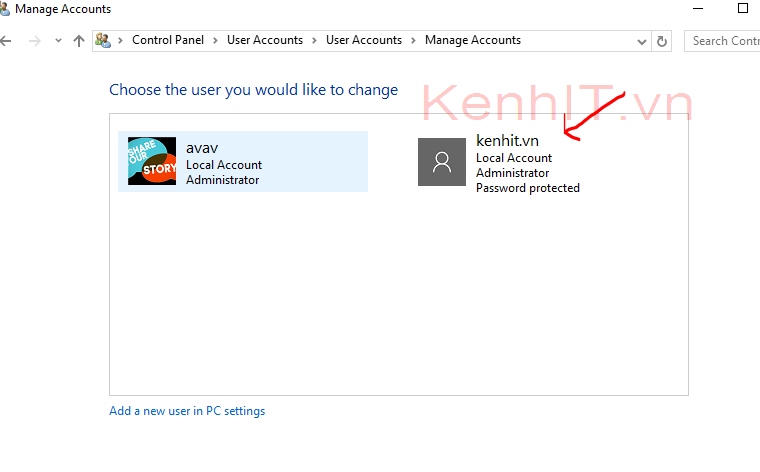Screen dimensions: 760x472
Task: Maximize the Manage Accounts window
Action: [x=742, y=8]
